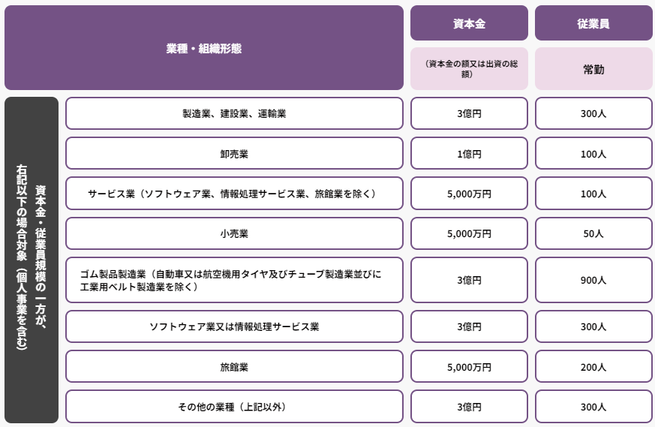Viewport: 655px width, 427px height.
Task: Click the 資本金 column header
Action: 468,22
